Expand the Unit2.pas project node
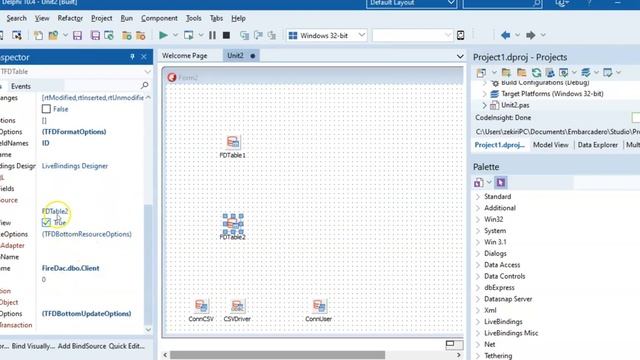Screen dimensions: 640x360 tap(484, 105)
